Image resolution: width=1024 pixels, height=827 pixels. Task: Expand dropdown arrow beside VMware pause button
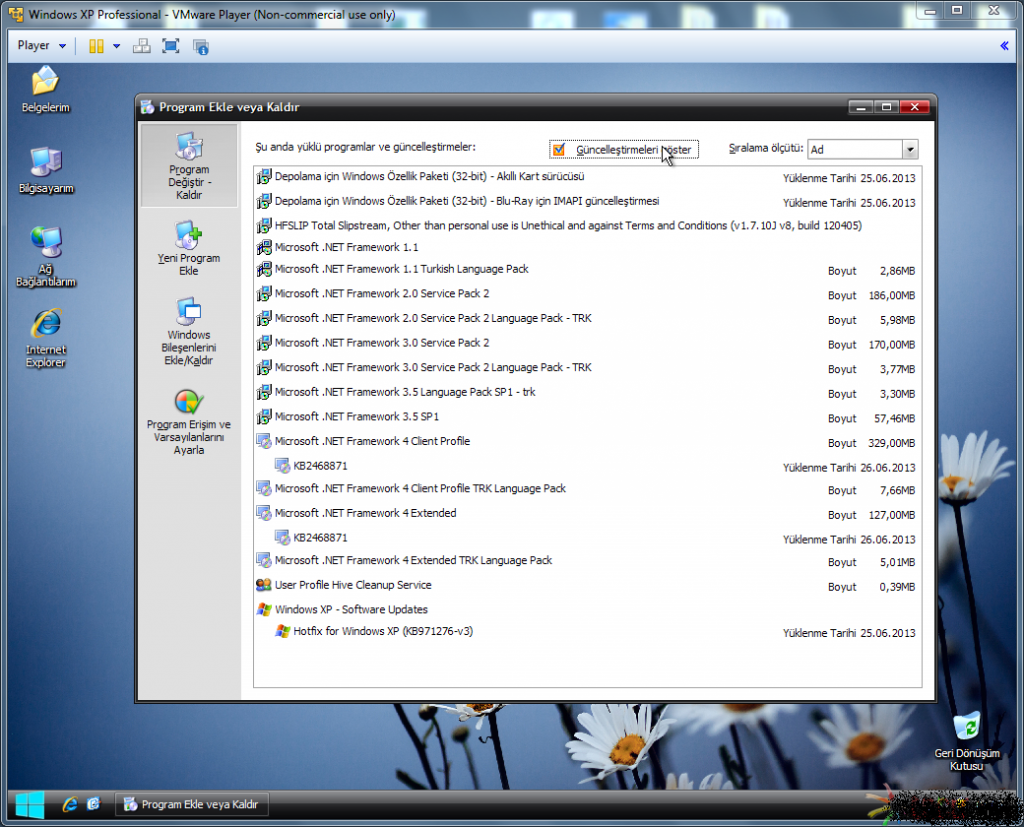click(x=117, y=46)
